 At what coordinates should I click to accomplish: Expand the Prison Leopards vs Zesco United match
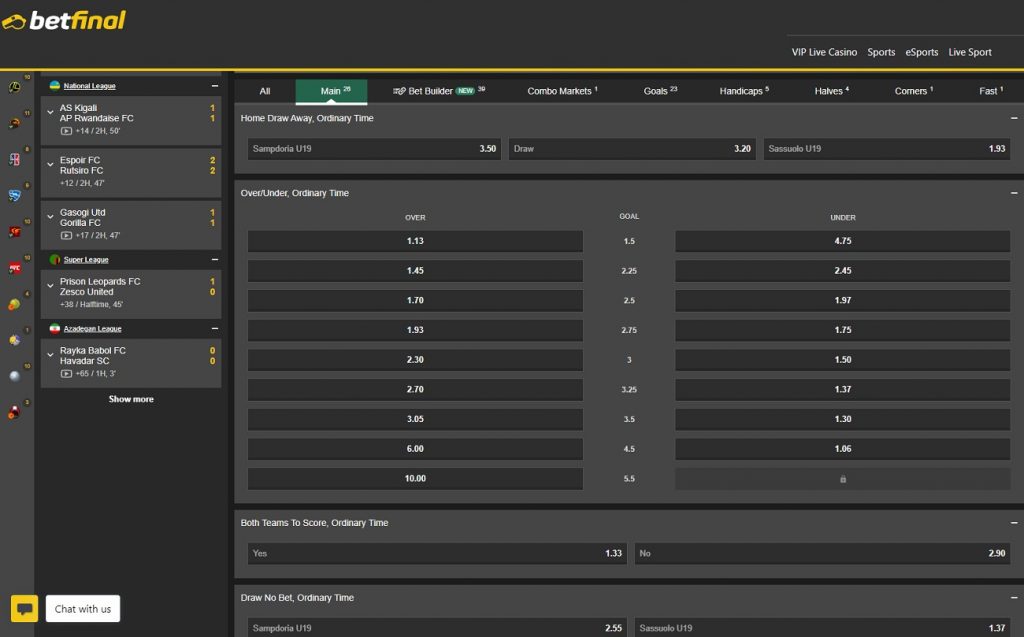click(50, 286)
